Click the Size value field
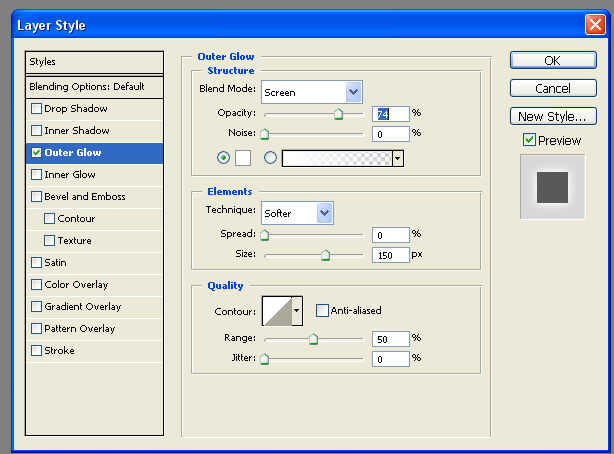 pyautogui.click(x=390, y=255)
